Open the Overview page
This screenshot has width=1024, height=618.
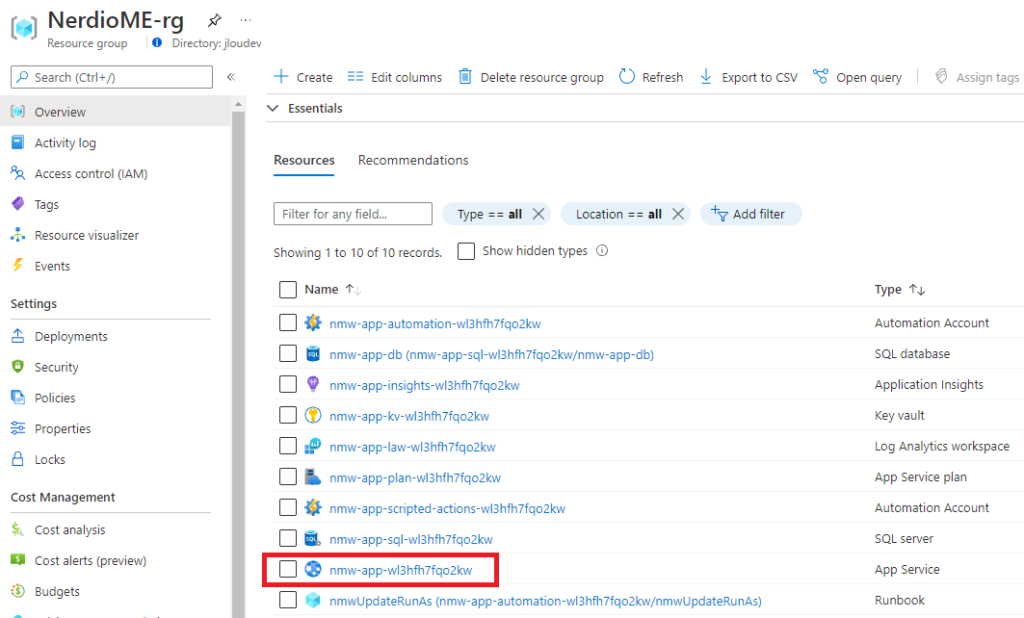115,112
